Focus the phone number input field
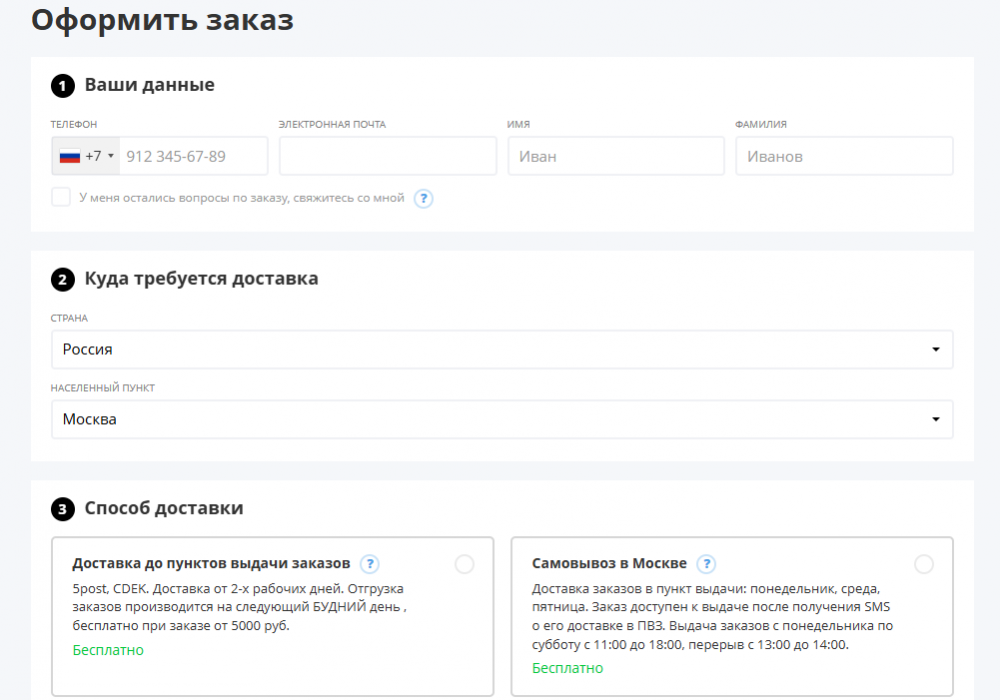 (x=192, y=157)
